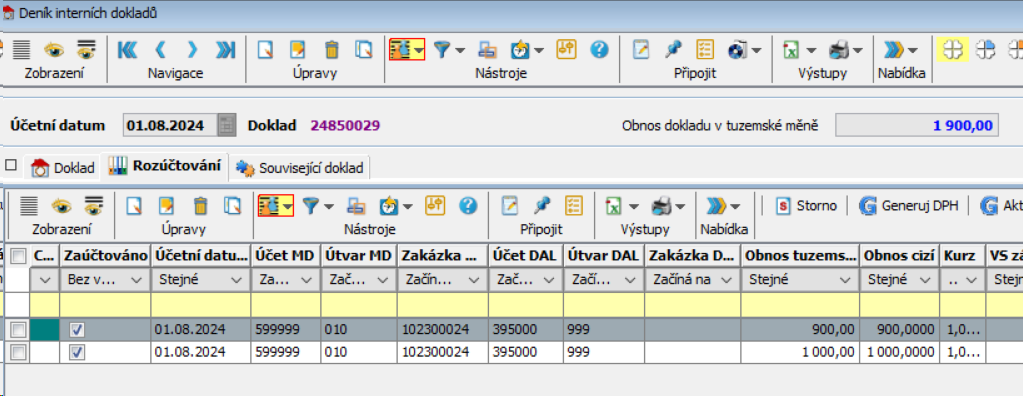Go to first record in Navigace group
Screen dimensions: 1023x396
127,50
